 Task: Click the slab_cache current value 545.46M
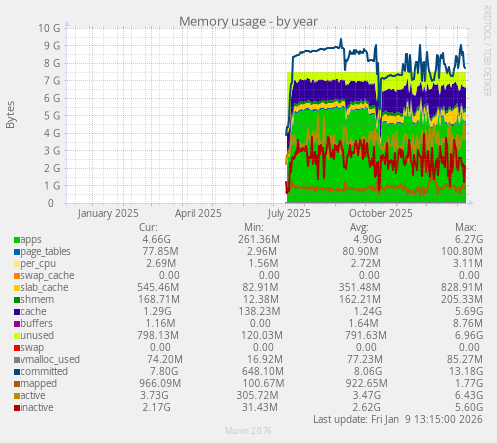pos(158,287)
